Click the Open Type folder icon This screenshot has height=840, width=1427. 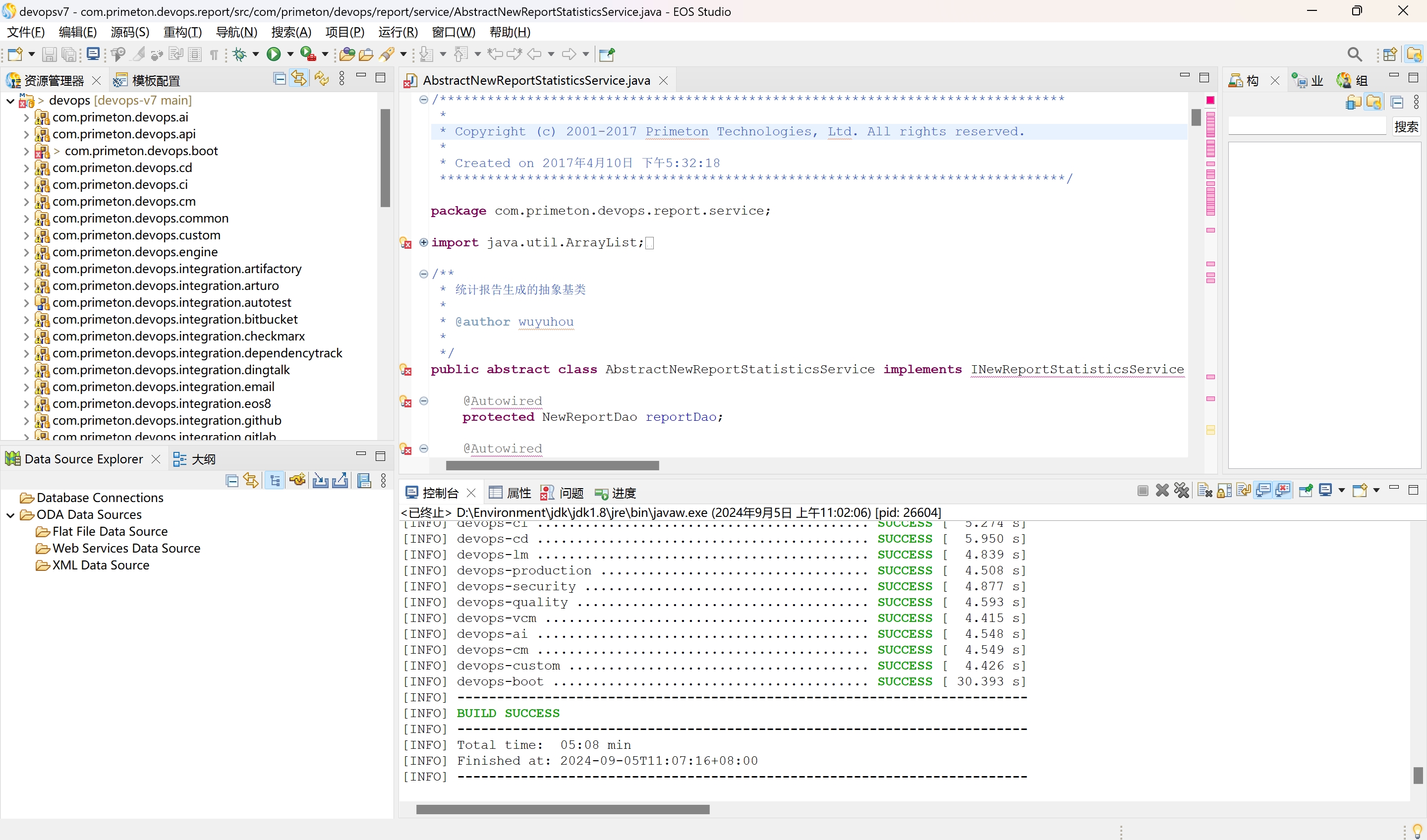346,55
